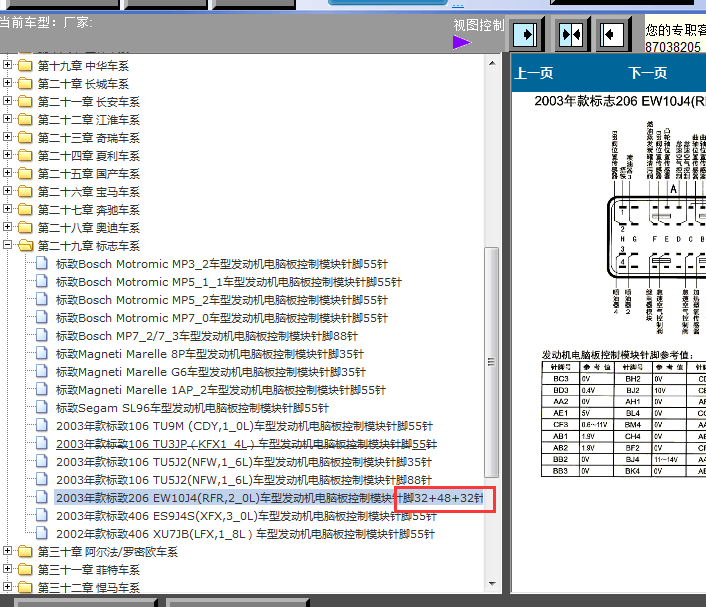This screenshot has width=706, height=607.
Task: Go to previous page with 上一页
Action: click(x=534, y=73)
